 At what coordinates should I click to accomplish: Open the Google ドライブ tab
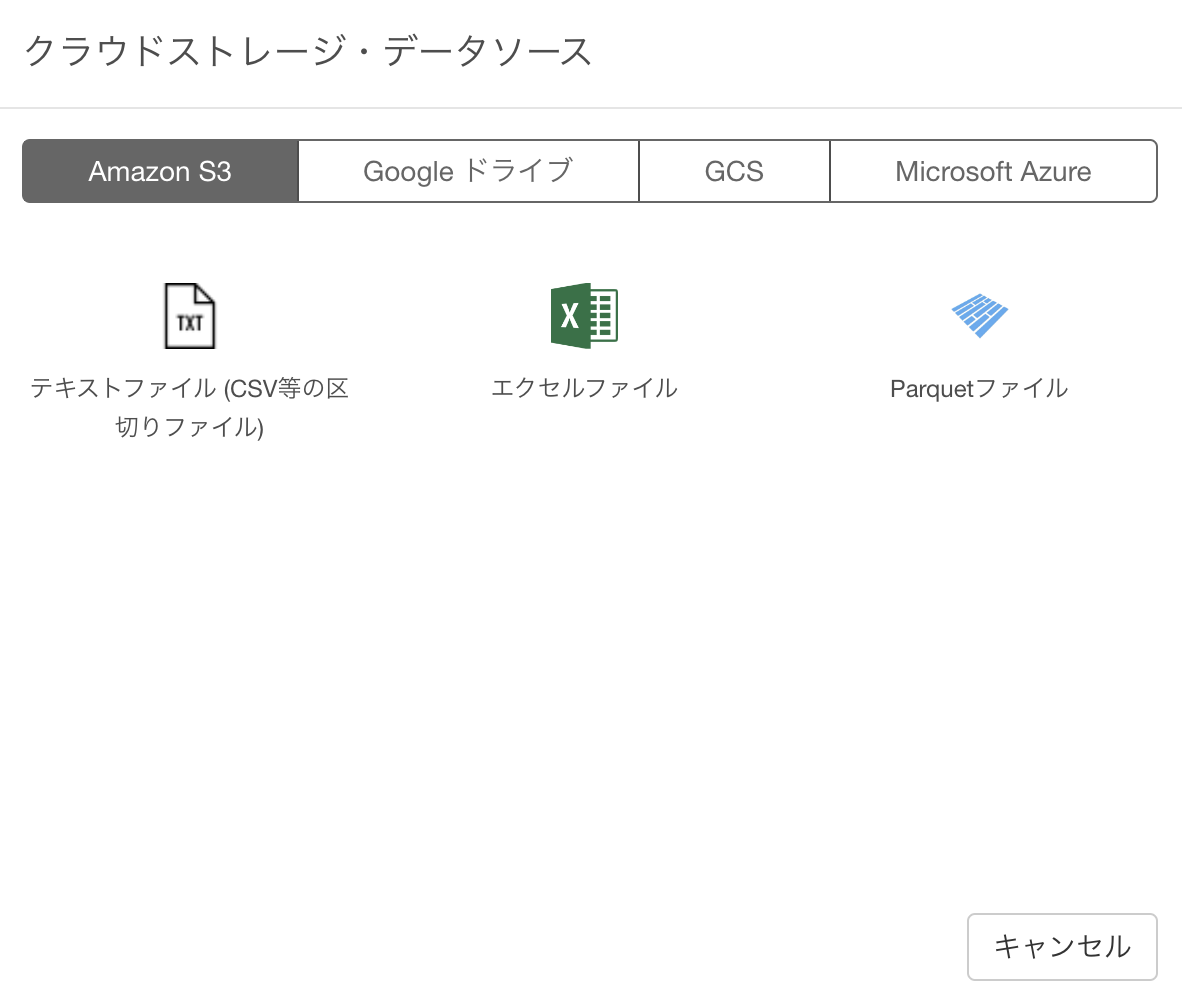pyautogui.click(x=469, y=171)
